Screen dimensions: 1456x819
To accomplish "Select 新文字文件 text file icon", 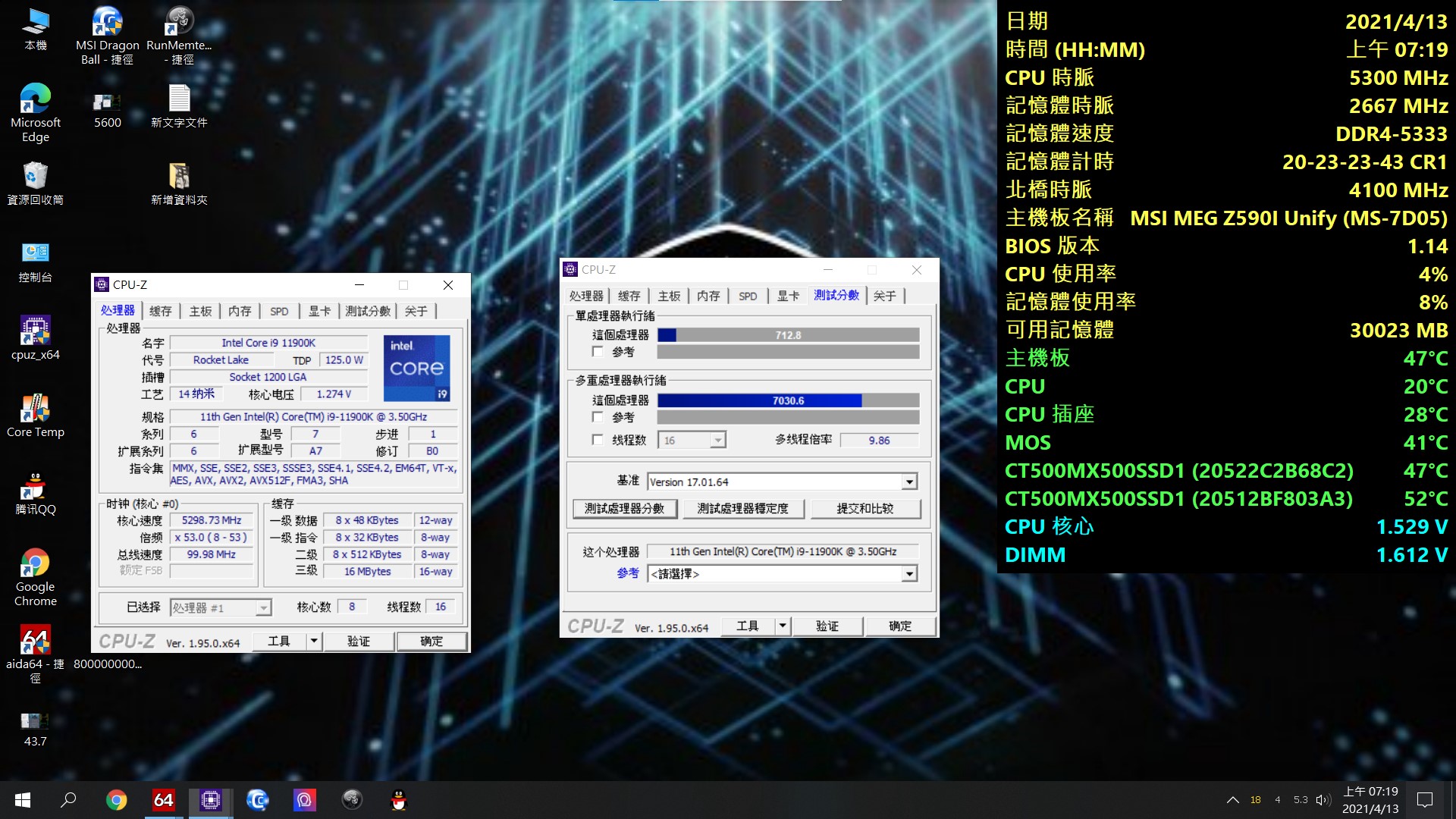I will (x=179, y=106).
